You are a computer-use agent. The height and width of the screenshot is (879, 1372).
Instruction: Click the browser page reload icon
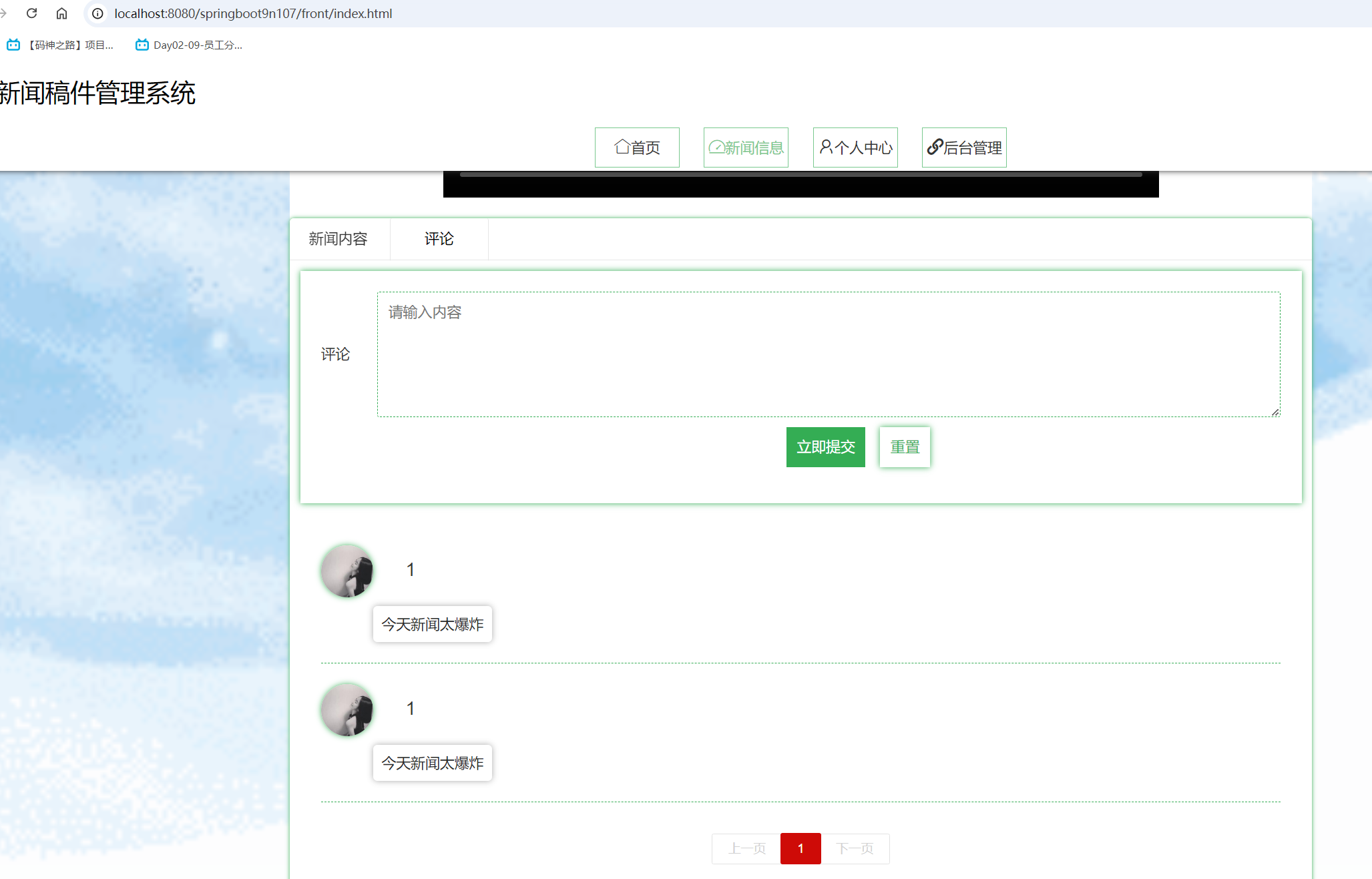click(31, 13)
